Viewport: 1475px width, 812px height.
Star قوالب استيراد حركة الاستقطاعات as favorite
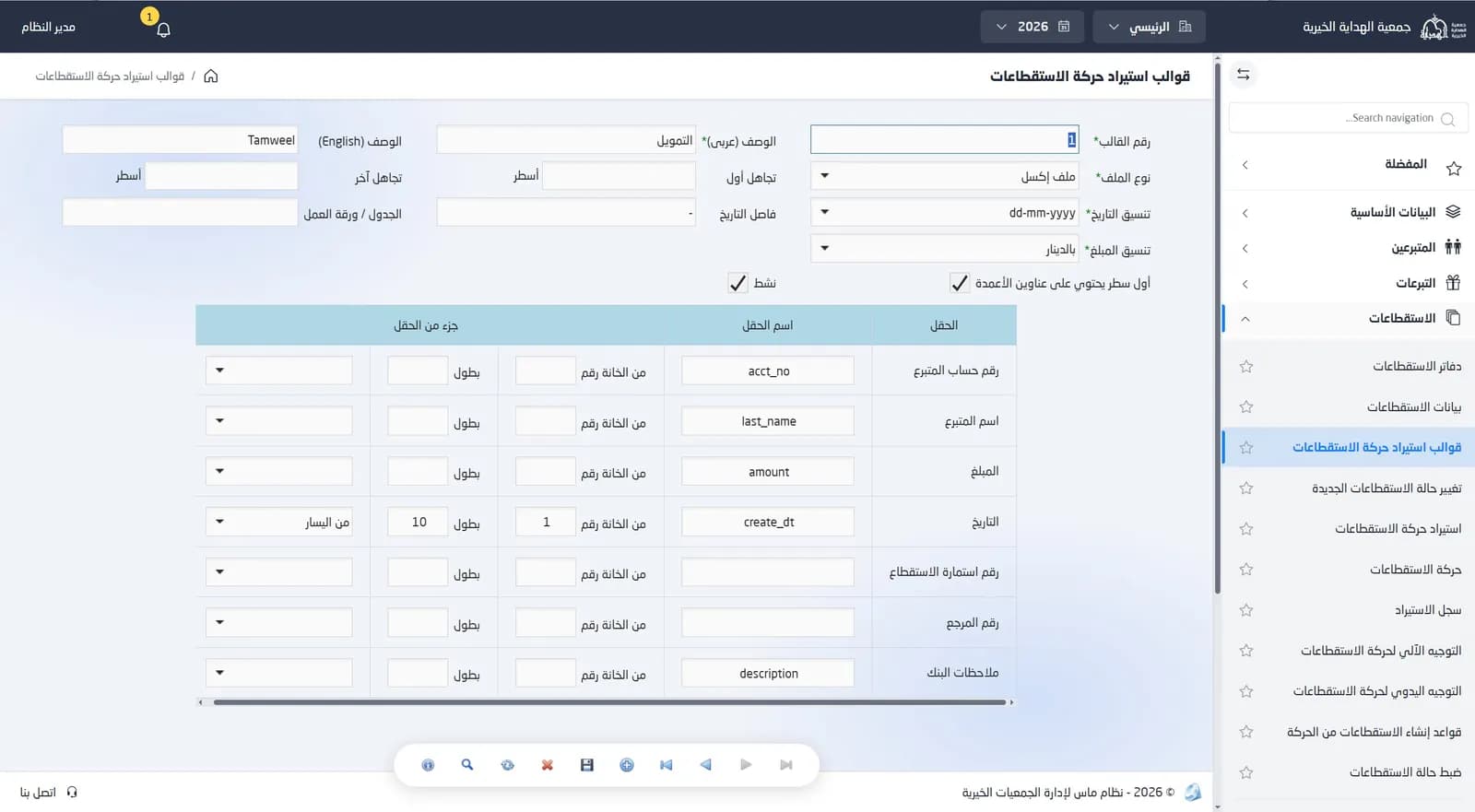1246,448
